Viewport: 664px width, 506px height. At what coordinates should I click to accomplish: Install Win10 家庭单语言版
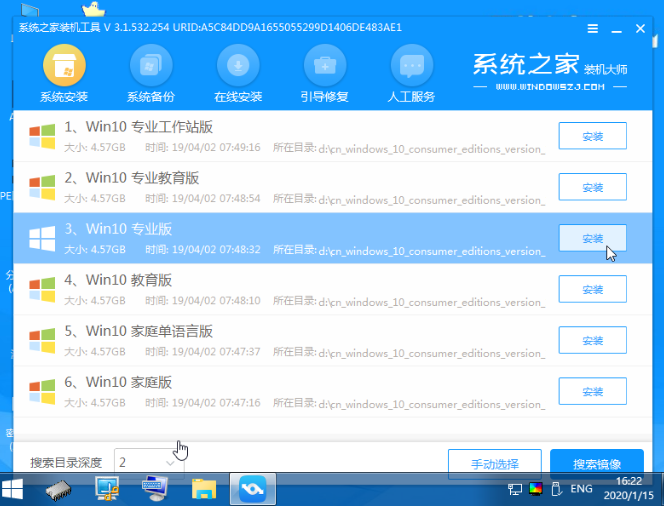(592, 340)
